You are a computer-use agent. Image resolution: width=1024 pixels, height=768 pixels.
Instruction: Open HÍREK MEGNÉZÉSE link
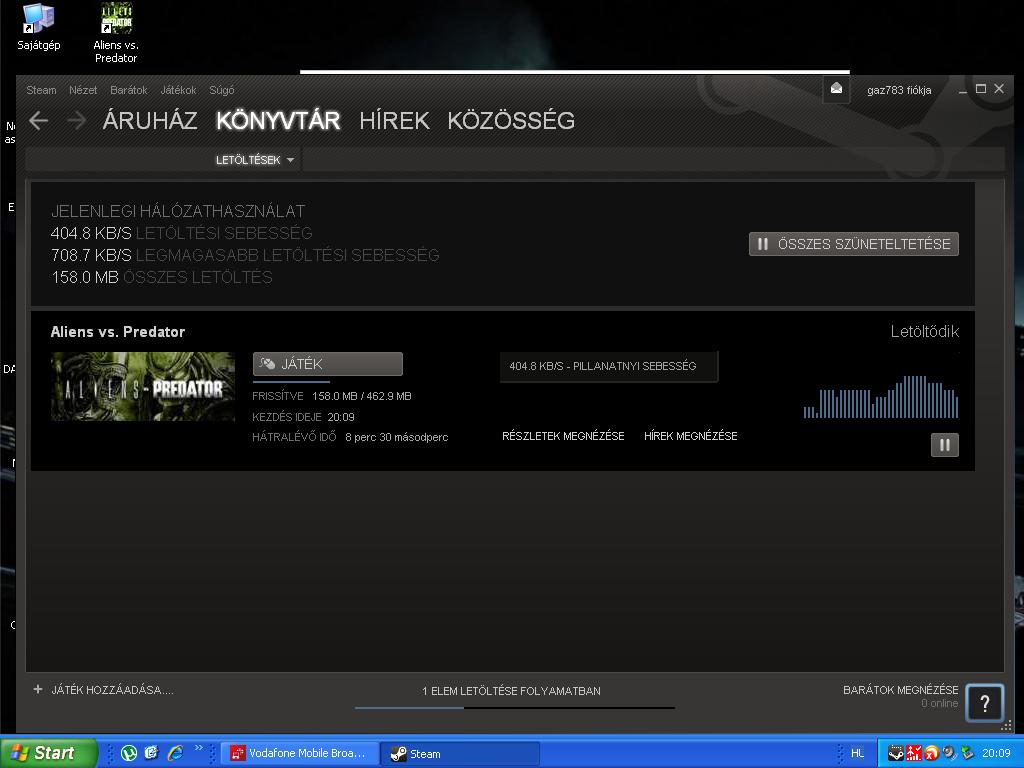pyautogui.click(x=690, y=436)
